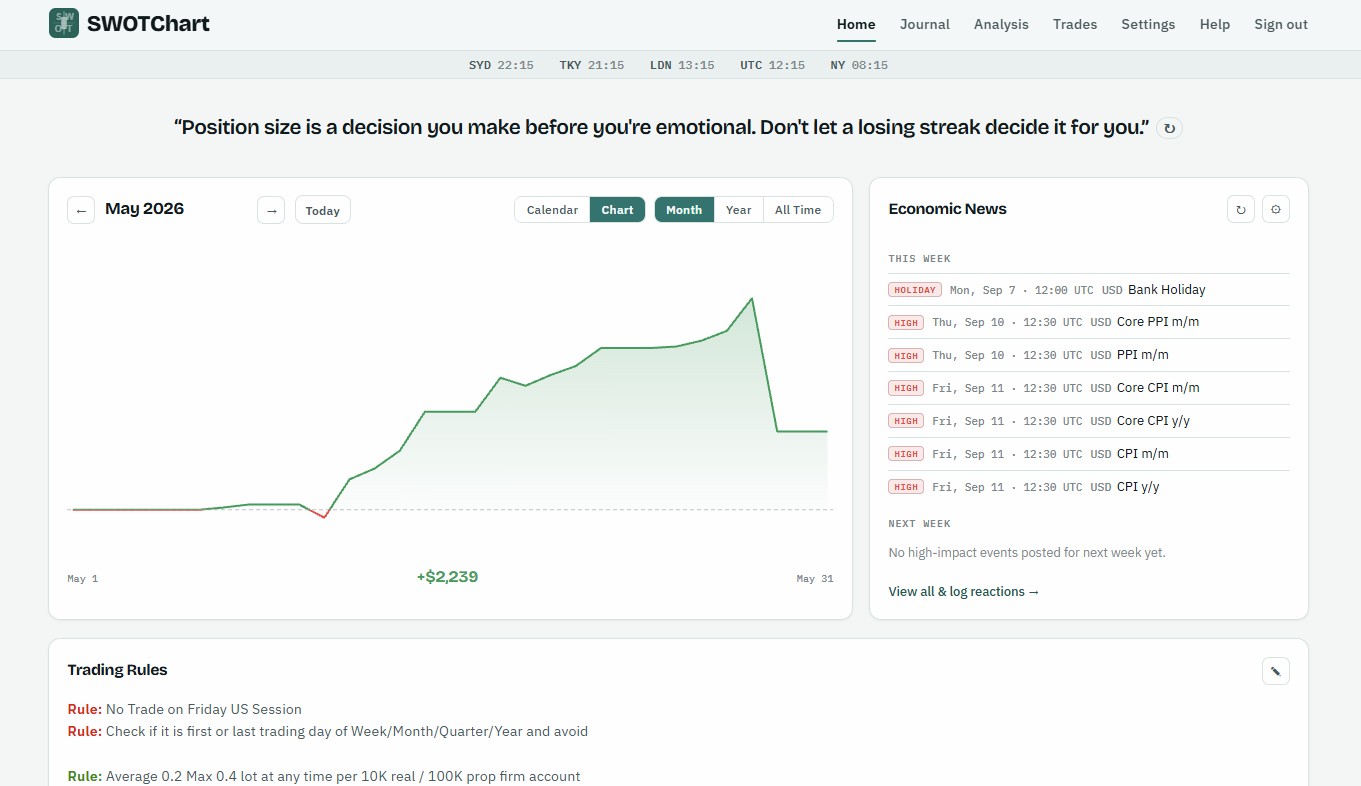Refresh the Economic News panel
Image resolution: width=1361 pixels, height=786 pixels.
[1241, 209]
